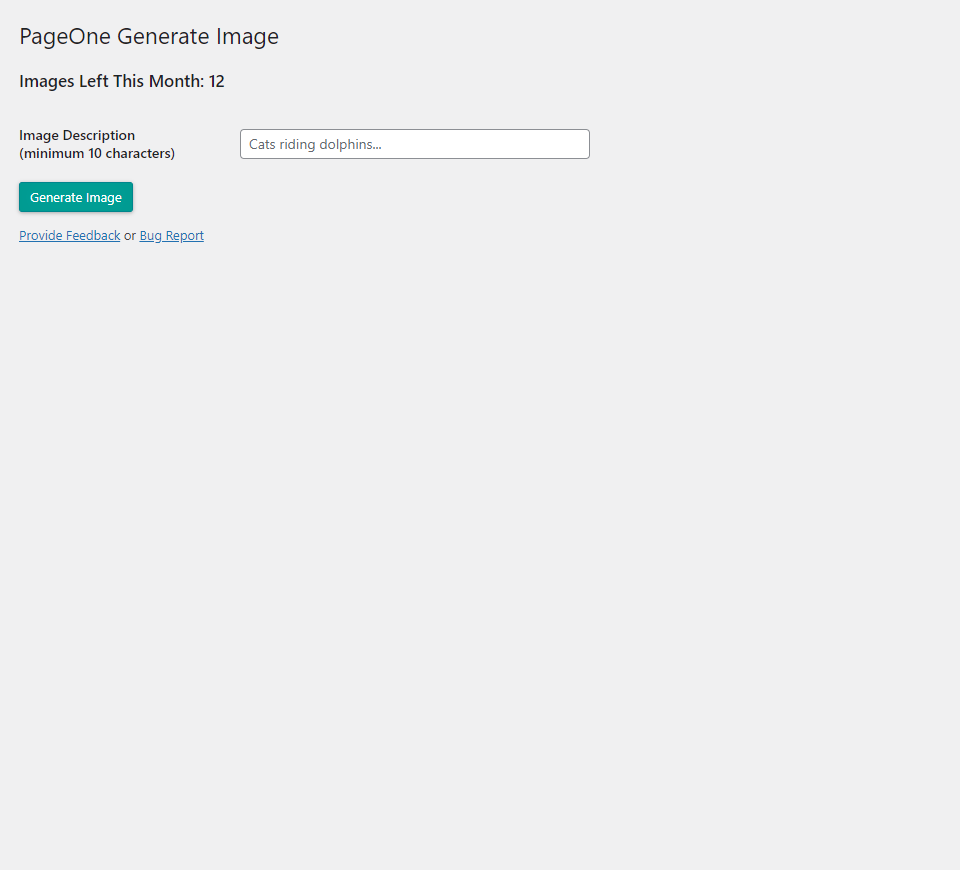This screenshot has height=870, width=960.
Task: Select 'Images Left This Month: 12' text
Action: click(122, 81)
